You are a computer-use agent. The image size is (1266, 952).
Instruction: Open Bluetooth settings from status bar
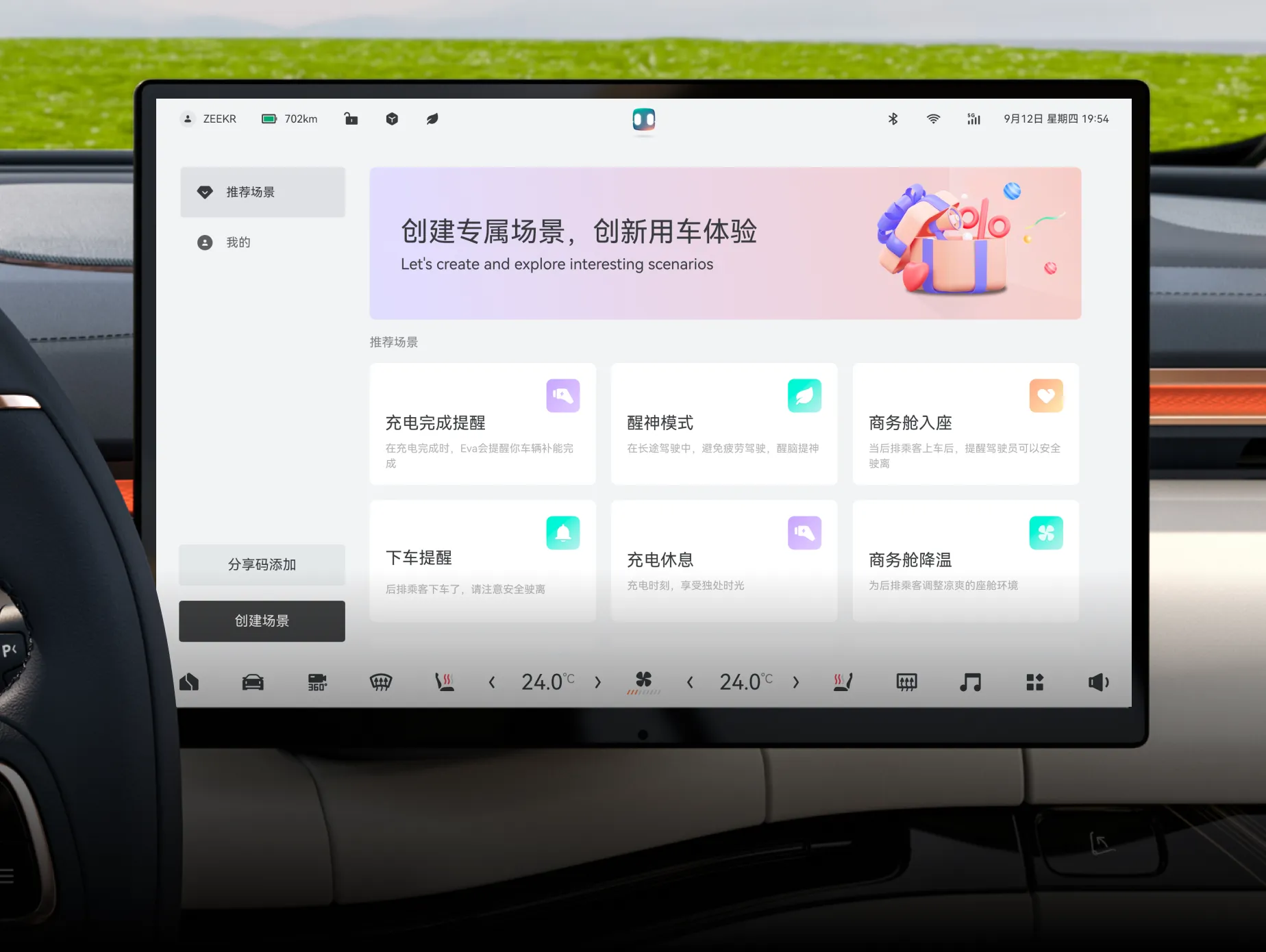(893, 118)
